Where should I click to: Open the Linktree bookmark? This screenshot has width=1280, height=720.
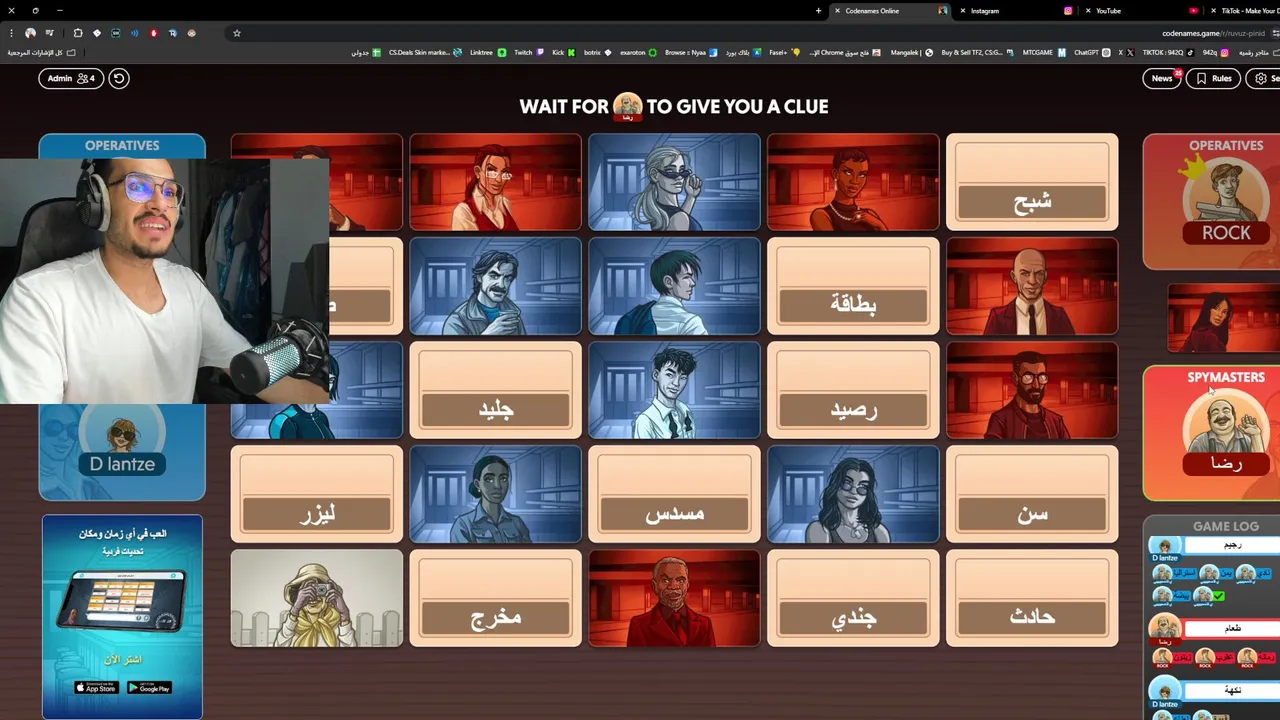488,52
